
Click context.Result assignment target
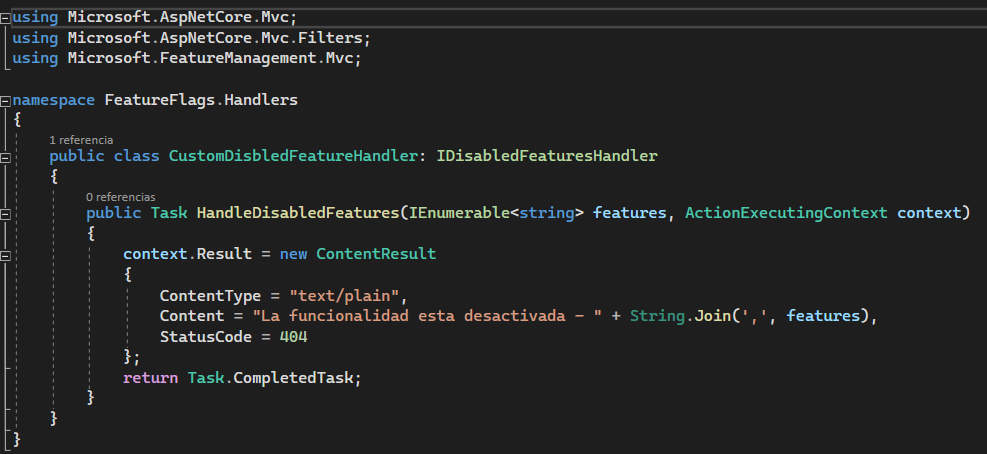coord(188,254)
